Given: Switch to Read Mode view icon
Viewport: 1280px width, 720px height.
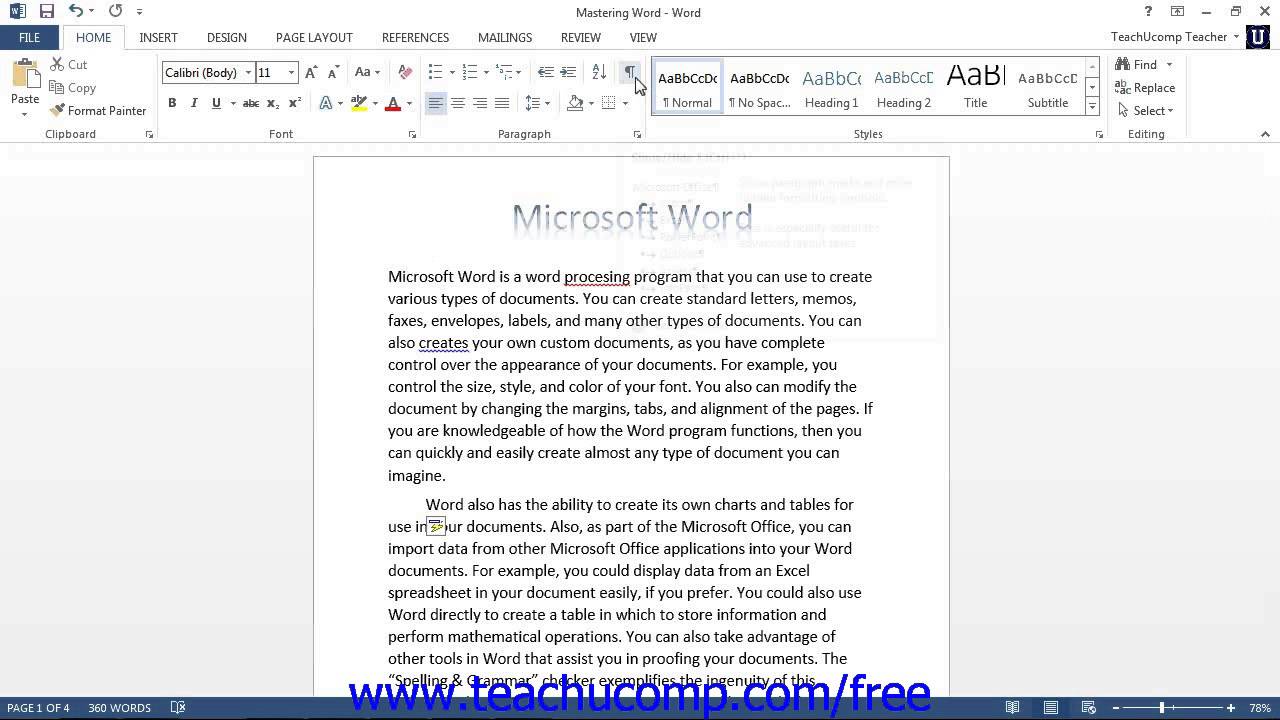Looking at the screenshot, I should 1014,708.
